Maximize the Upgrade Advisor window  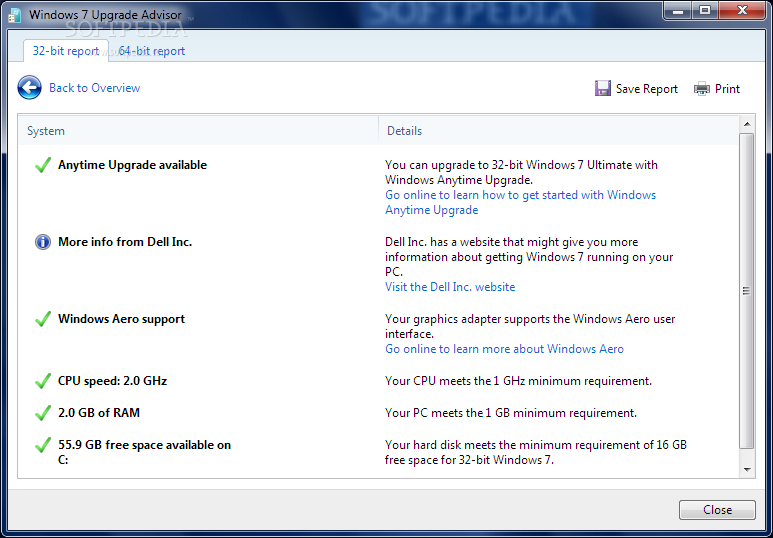point(705,10)
